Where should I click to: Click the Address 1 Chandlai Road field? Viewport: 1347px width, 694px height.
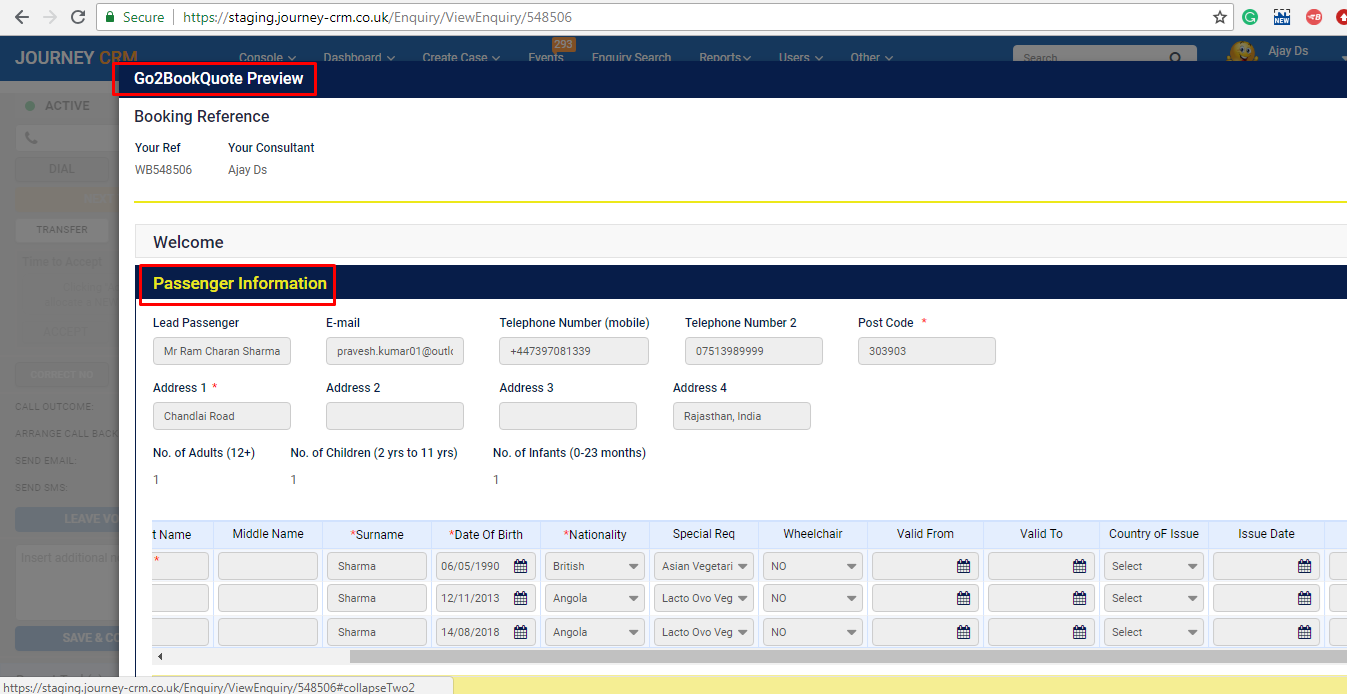222,416
